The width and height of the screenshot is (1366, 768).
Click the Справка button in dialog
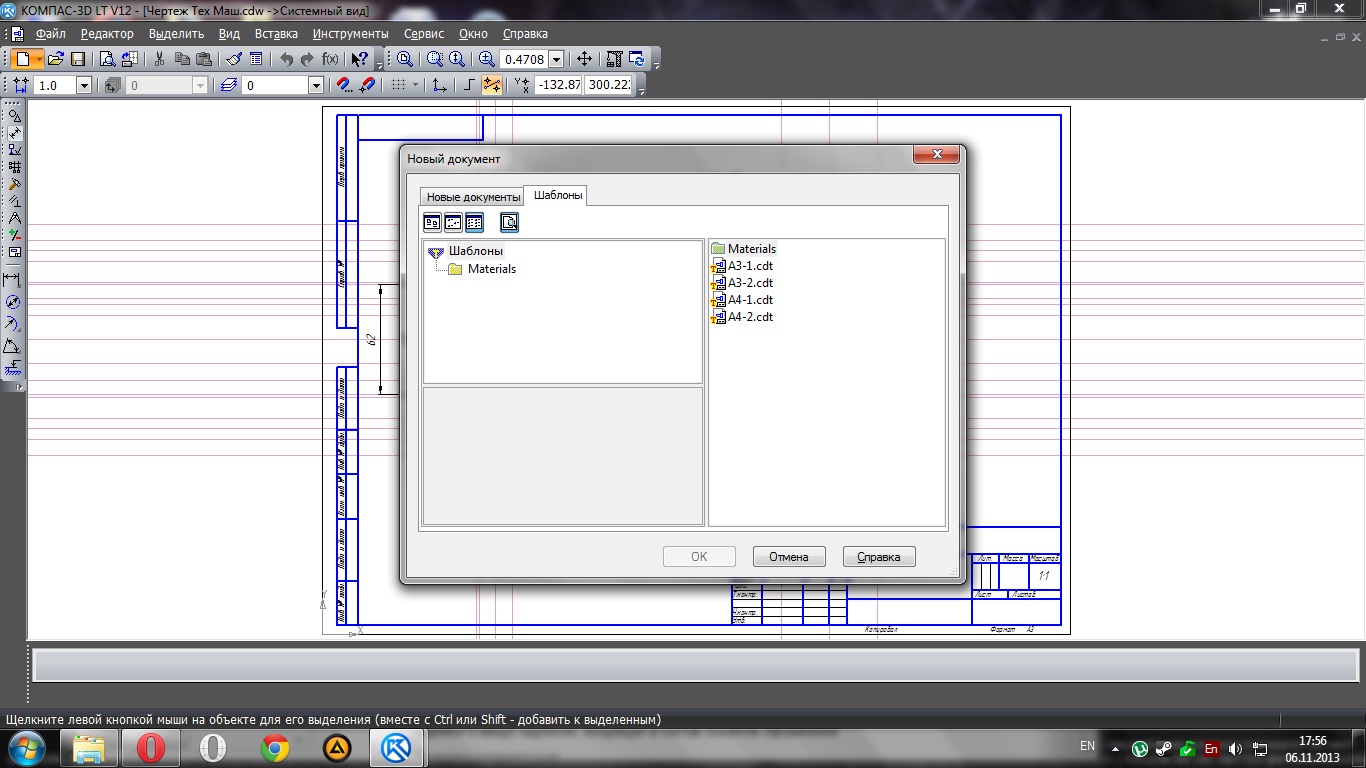[x=879, y=557]
